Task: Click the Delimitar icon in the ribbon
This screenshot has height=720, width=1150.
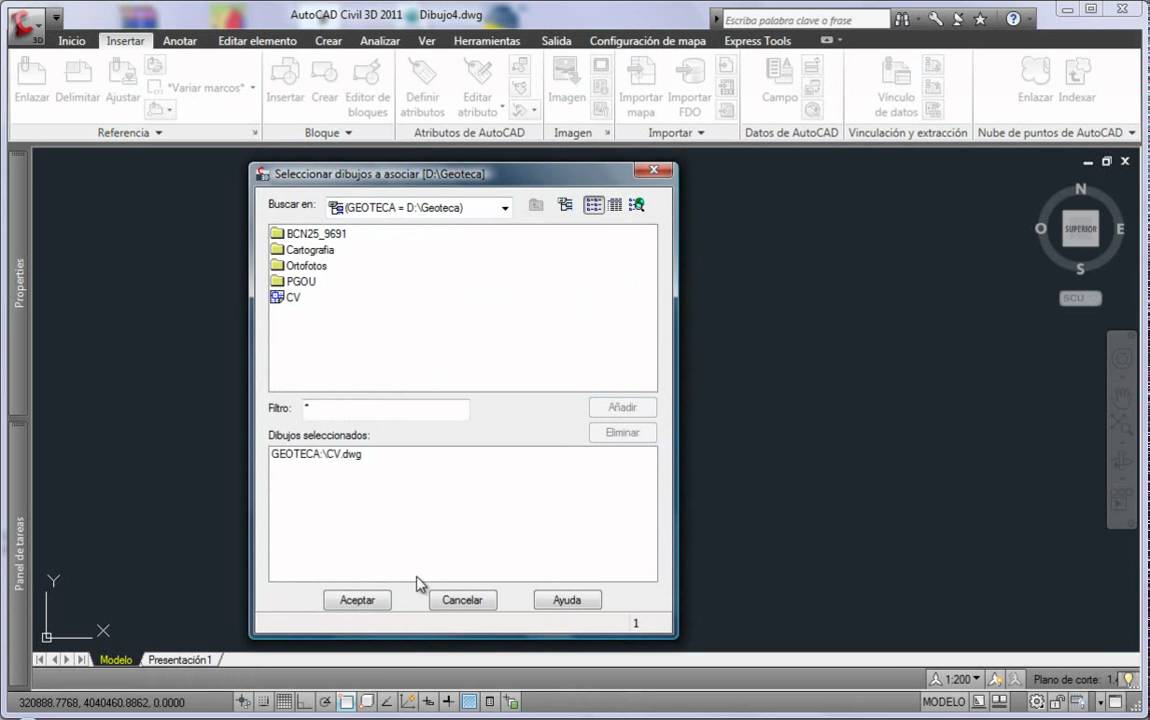Action: (x=77, y=81)
